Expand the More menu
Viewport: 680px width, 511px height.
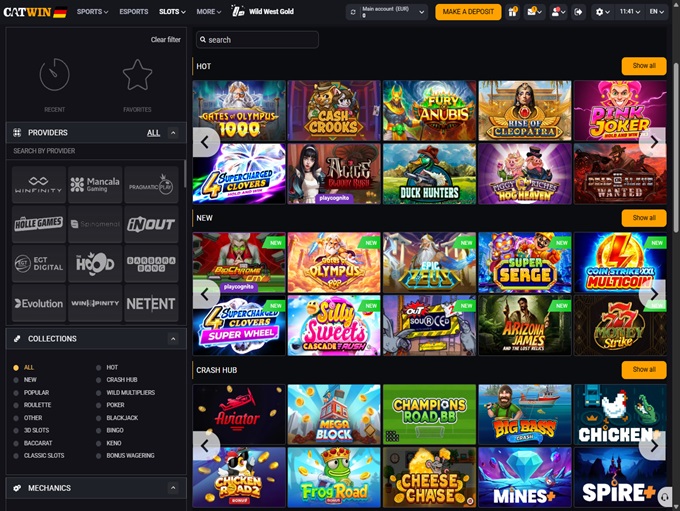tap(209, 12)
